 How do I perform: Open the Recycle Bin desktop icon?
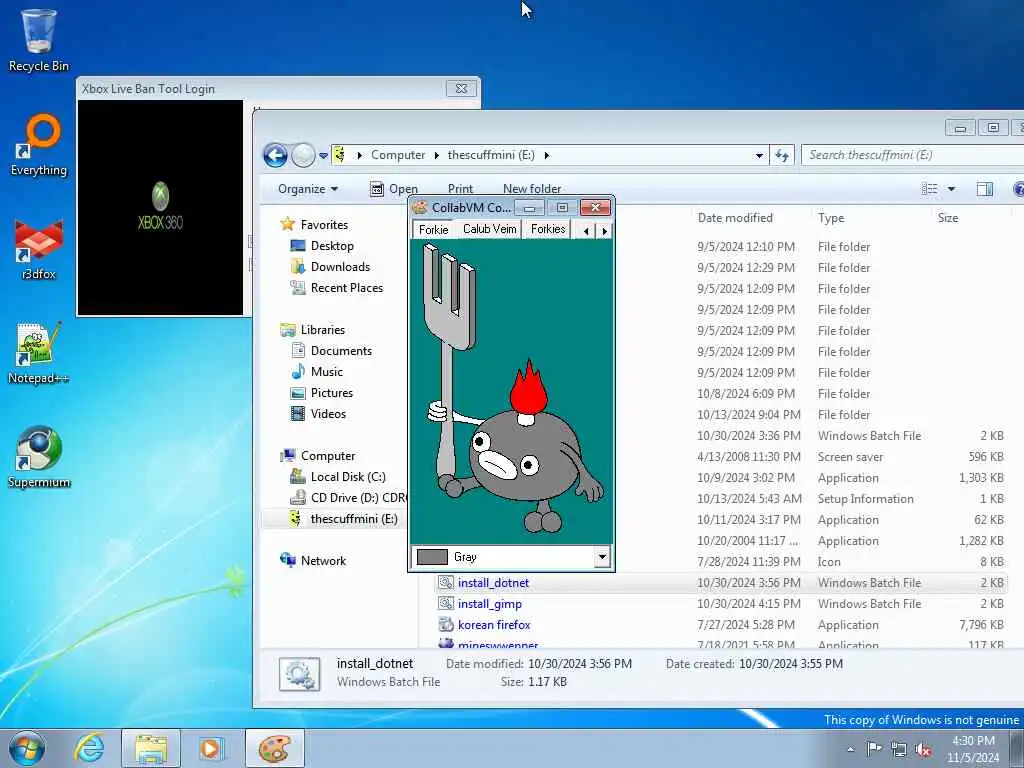coord(39,40)
